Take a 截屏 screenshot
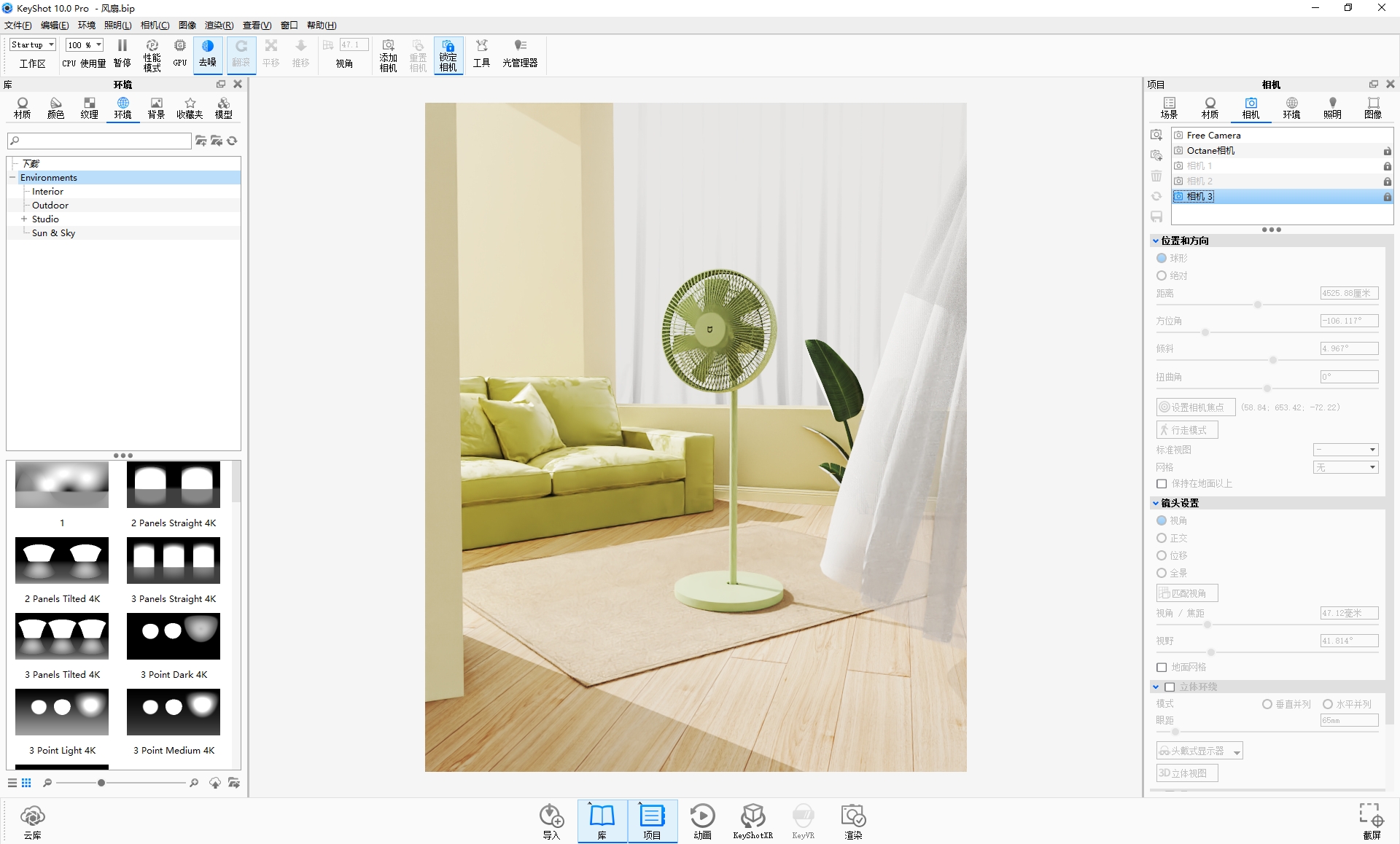 click(1372, 821)
